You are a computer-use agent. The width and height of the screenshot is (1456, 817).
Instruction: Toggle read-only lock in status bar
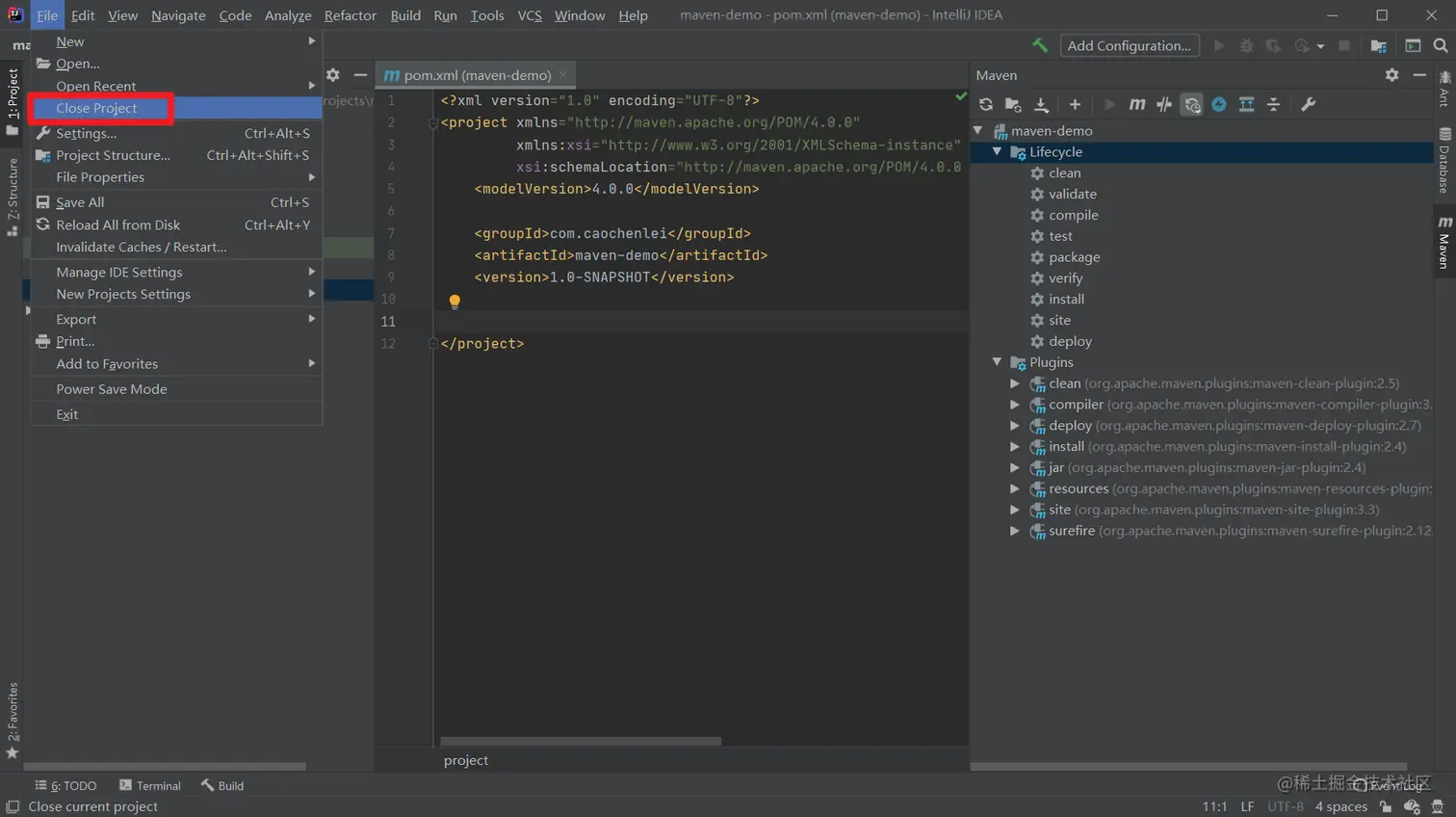pos(1386,806)
